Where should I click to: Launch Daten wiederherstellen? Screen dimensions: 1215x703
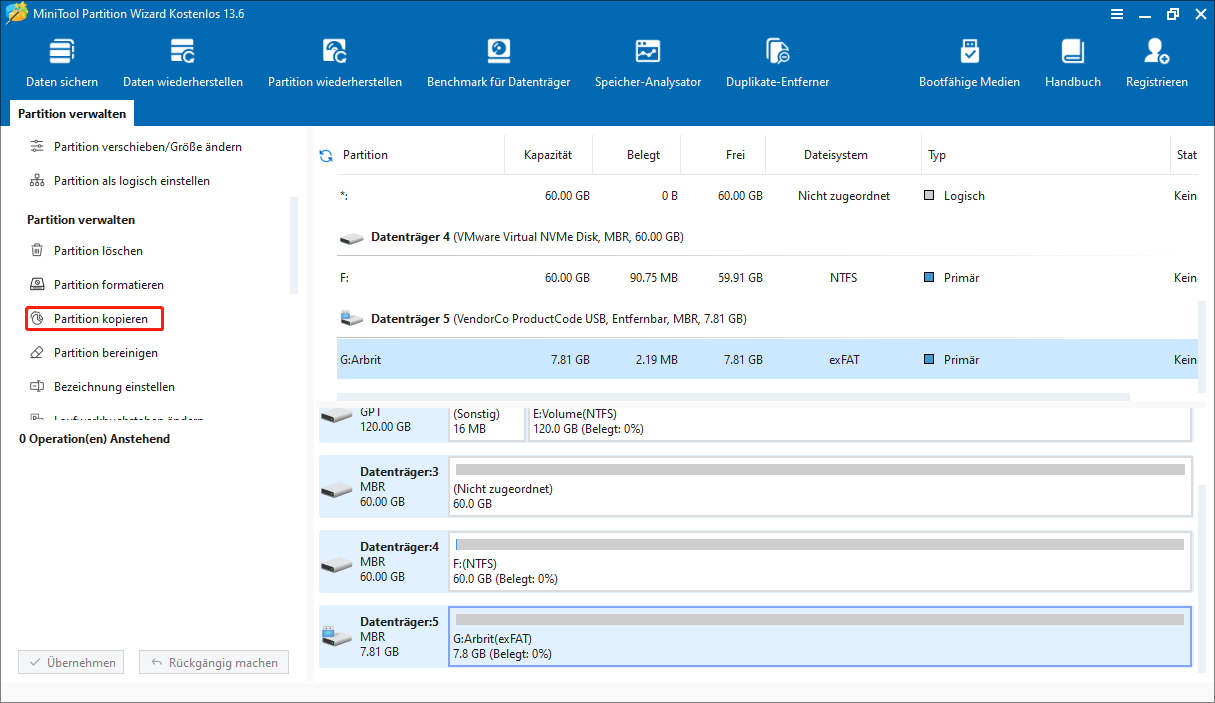[x=183, y=64]
